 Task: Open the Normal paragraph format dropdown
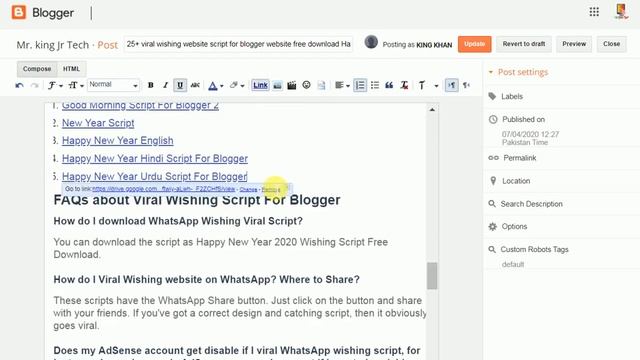tap(113, 85)
